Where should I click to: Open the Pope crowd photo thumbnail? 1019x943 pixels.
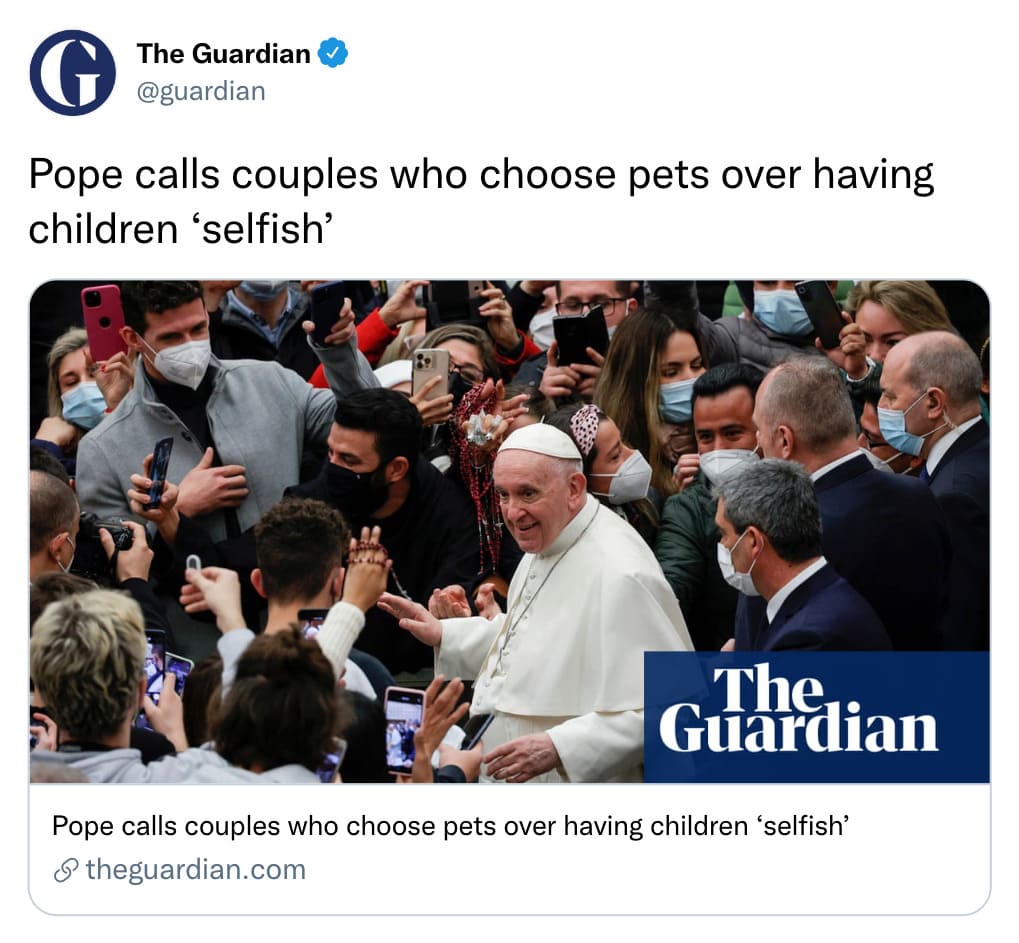click(510, 532)
